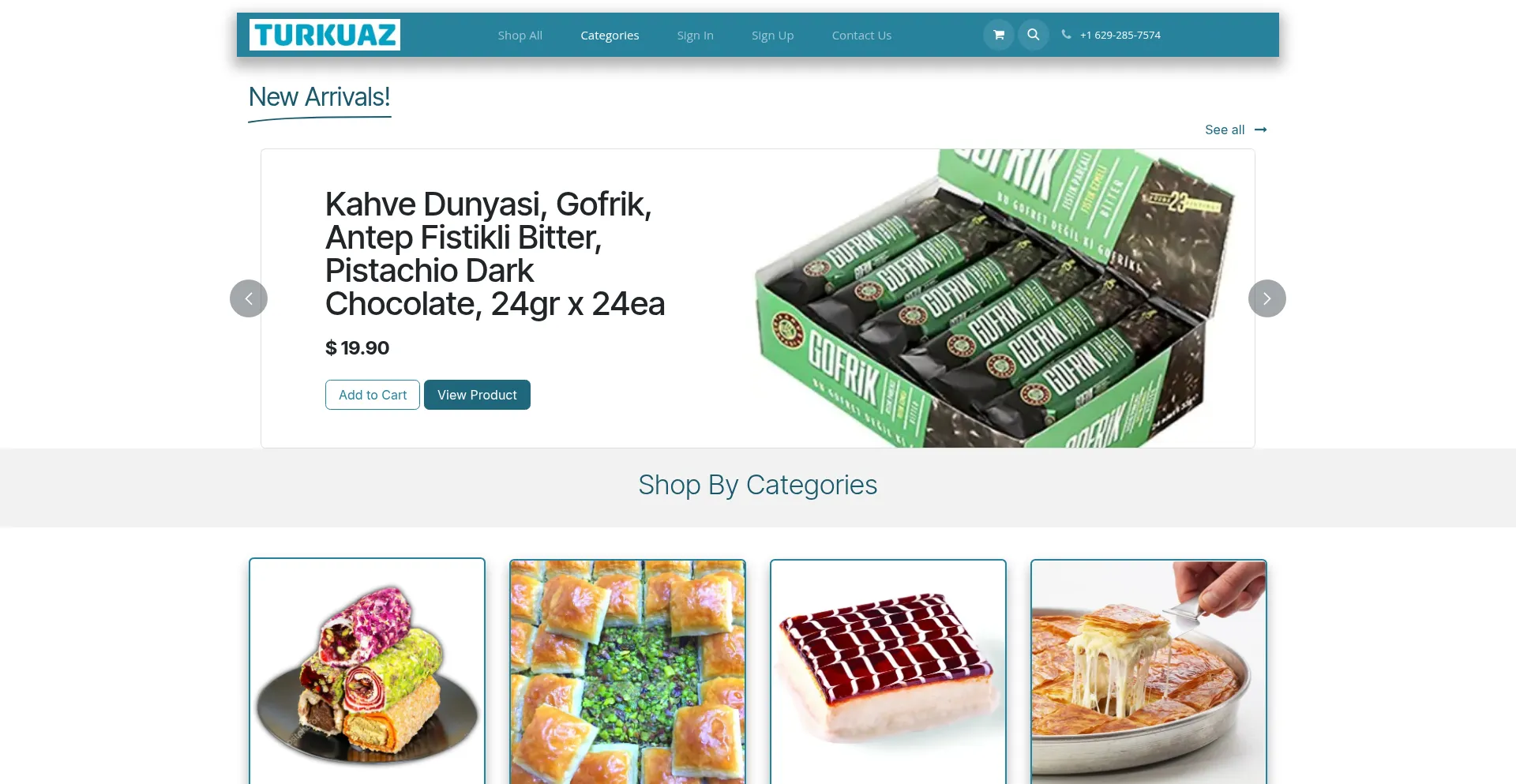Click the View Product button
The height and width of the screenshot is (784, 1516).
477,395
